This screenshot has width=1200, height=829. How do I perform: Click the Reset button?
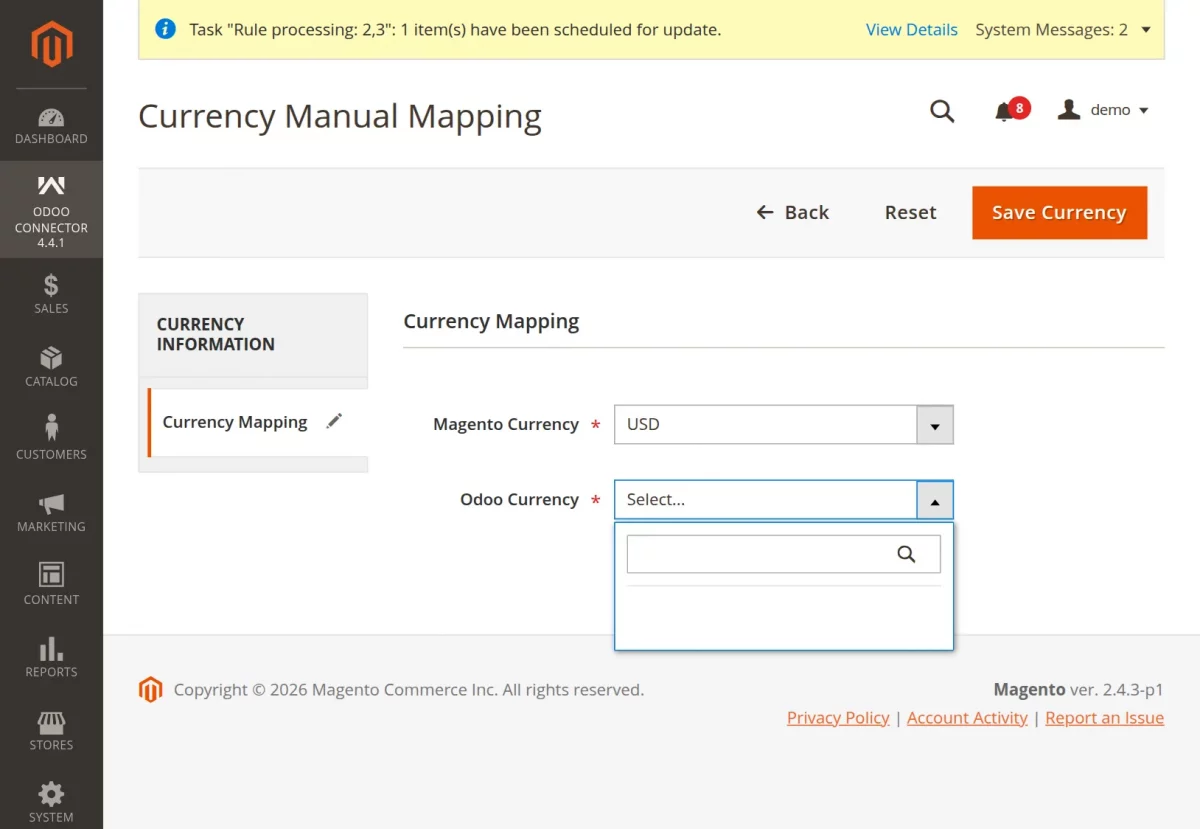pos(911,212)
